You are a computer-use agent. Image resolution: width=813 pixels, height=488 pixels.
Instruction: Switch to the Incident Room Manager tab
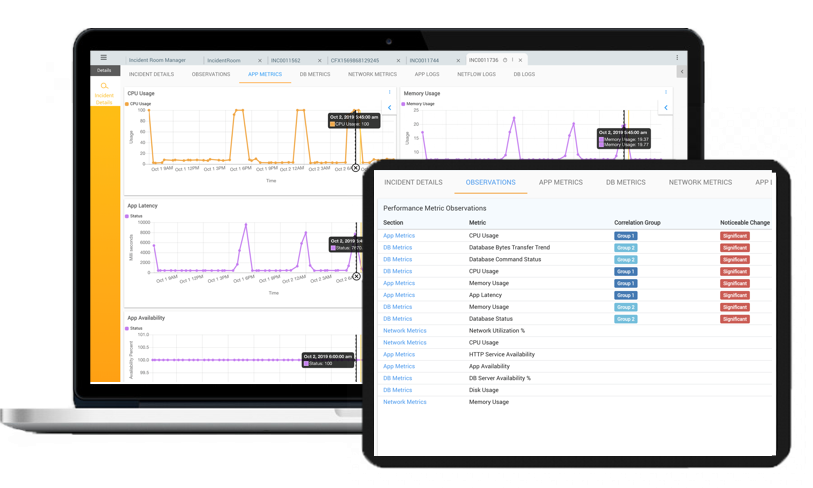pyautogui.click(x=157, y=60)
